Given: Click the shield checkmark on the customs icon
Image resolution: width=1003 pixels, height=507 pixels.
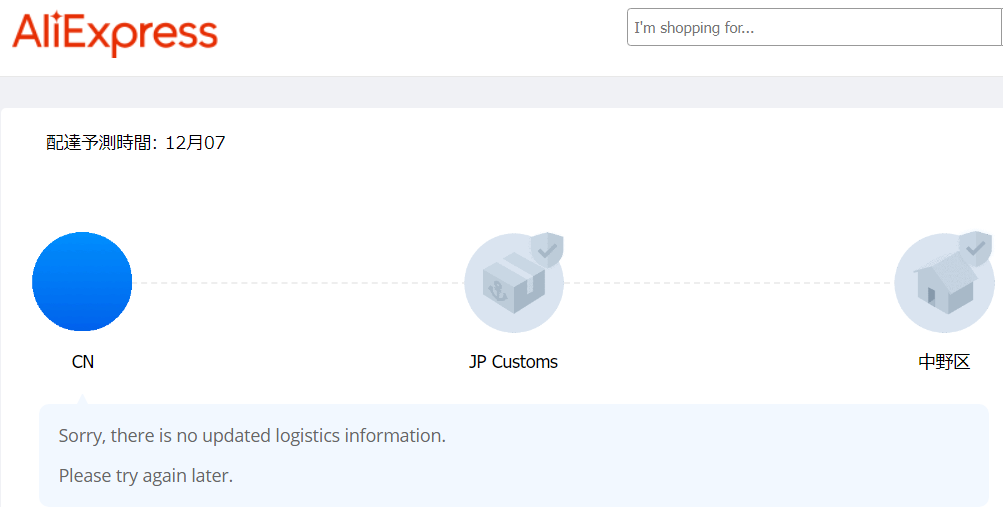Looking at the screenshot, I should pyautogui.click(x=546, y=249).
